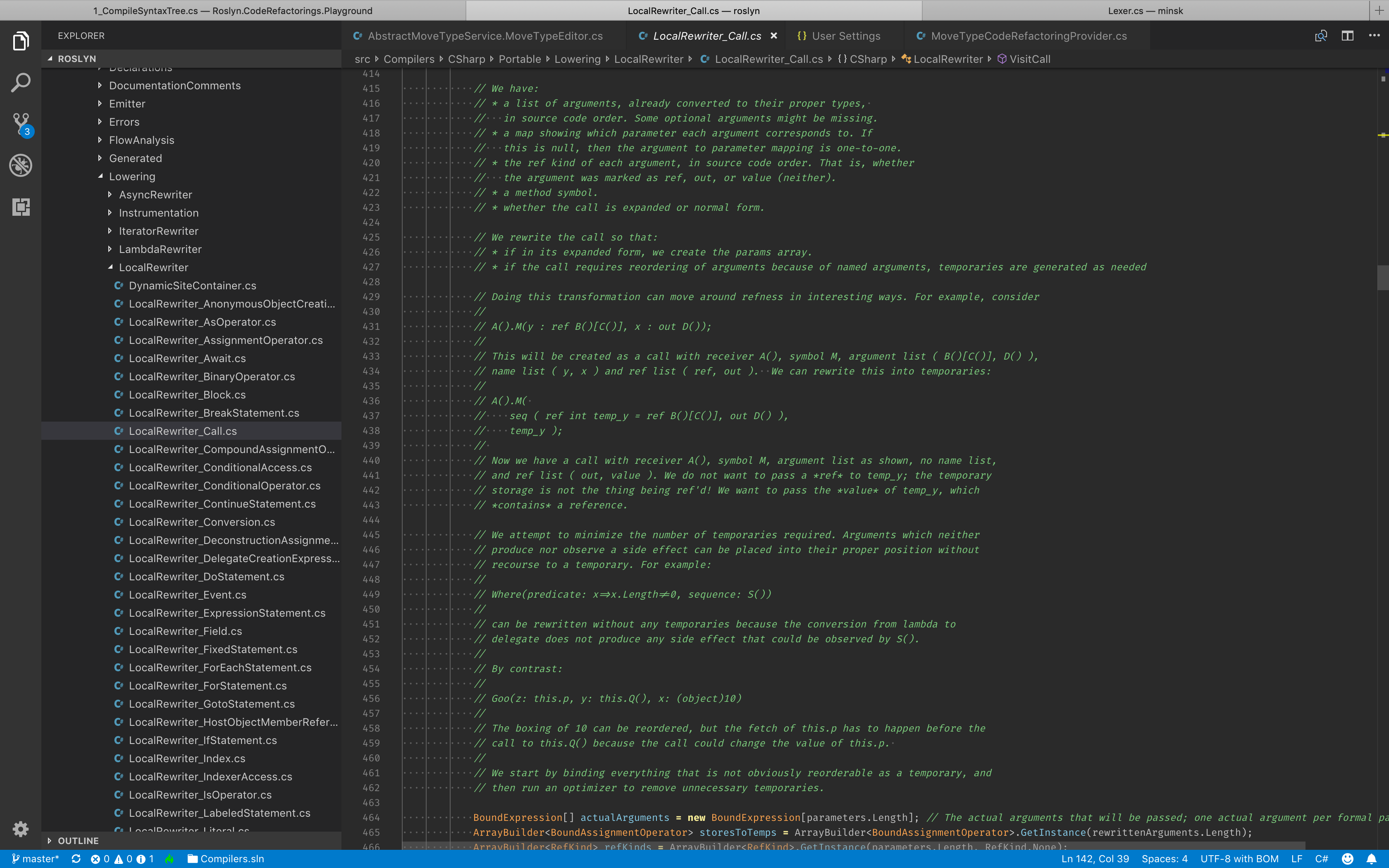The height and width of the screenshot is (868, 1389).
Task: Switch to the User Settings tab
Action: [x=845, y=36]
